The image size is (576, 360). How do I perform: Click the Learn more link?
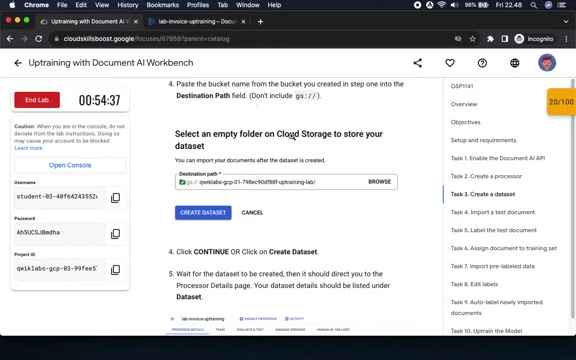(x=29, y=148)
